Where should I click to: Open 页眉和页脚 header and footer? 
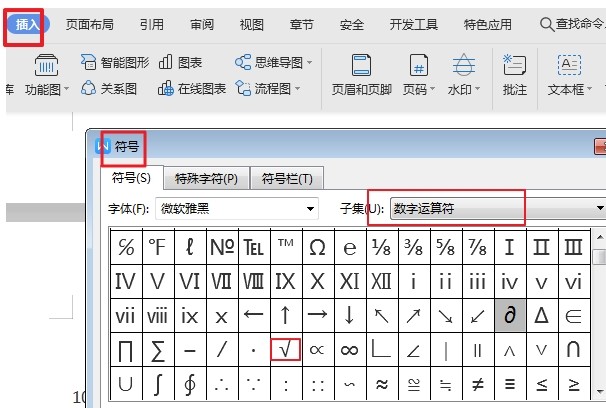362,76
